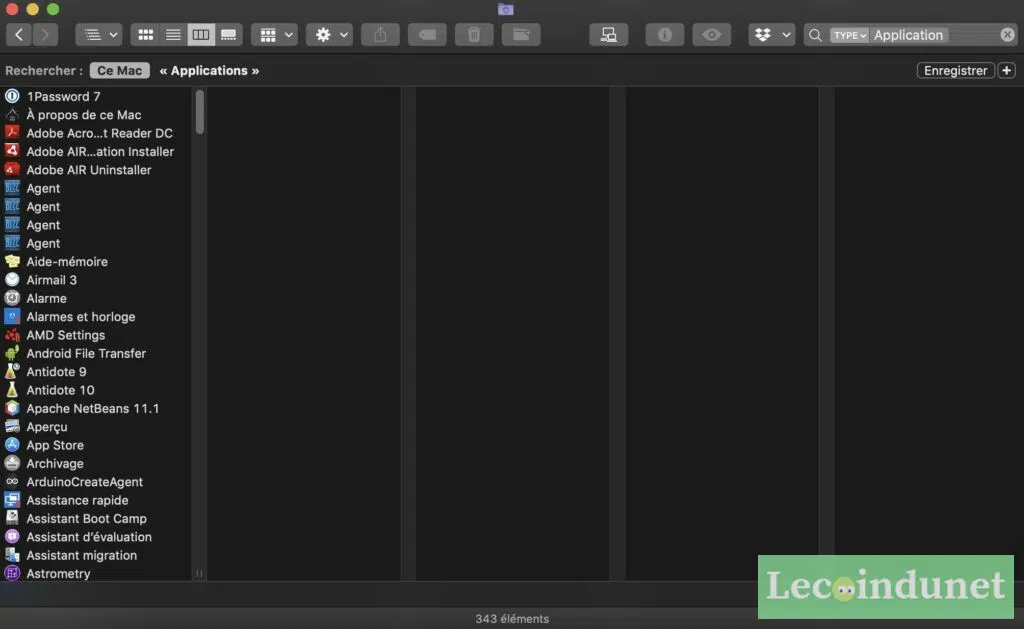Click the Connect to Server toolbar icon

pyautogui.click(x=609, y=35)
